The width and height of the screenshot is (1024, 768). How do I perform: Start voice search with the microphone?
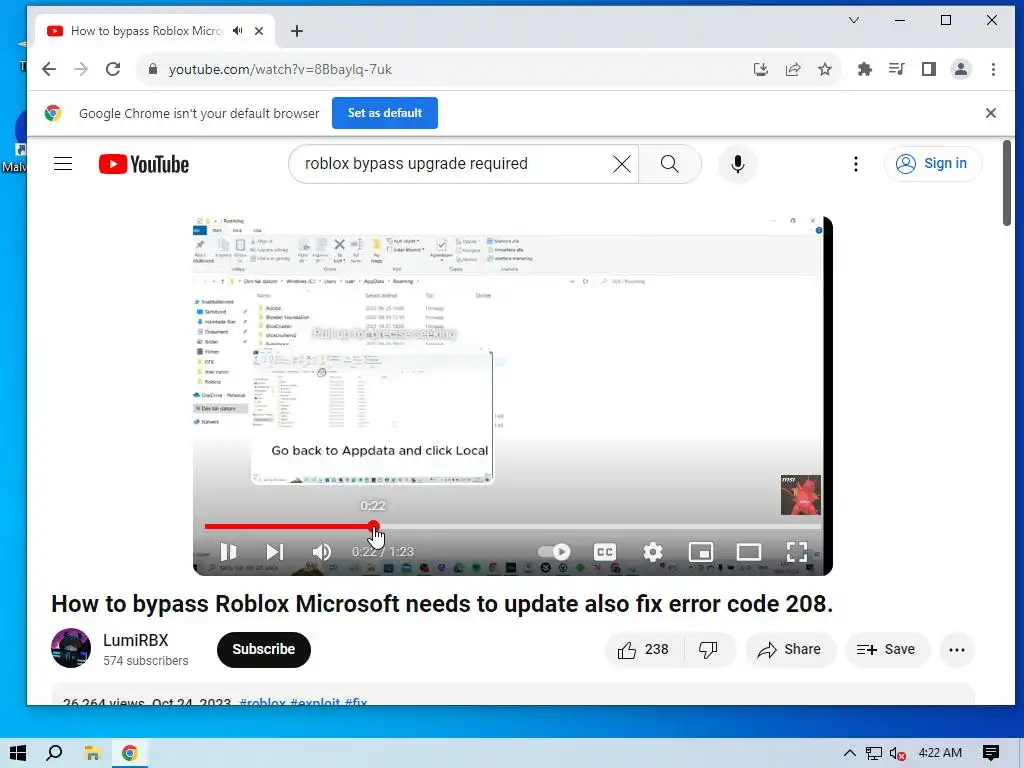pyautogui.click(x=738, y=164)
